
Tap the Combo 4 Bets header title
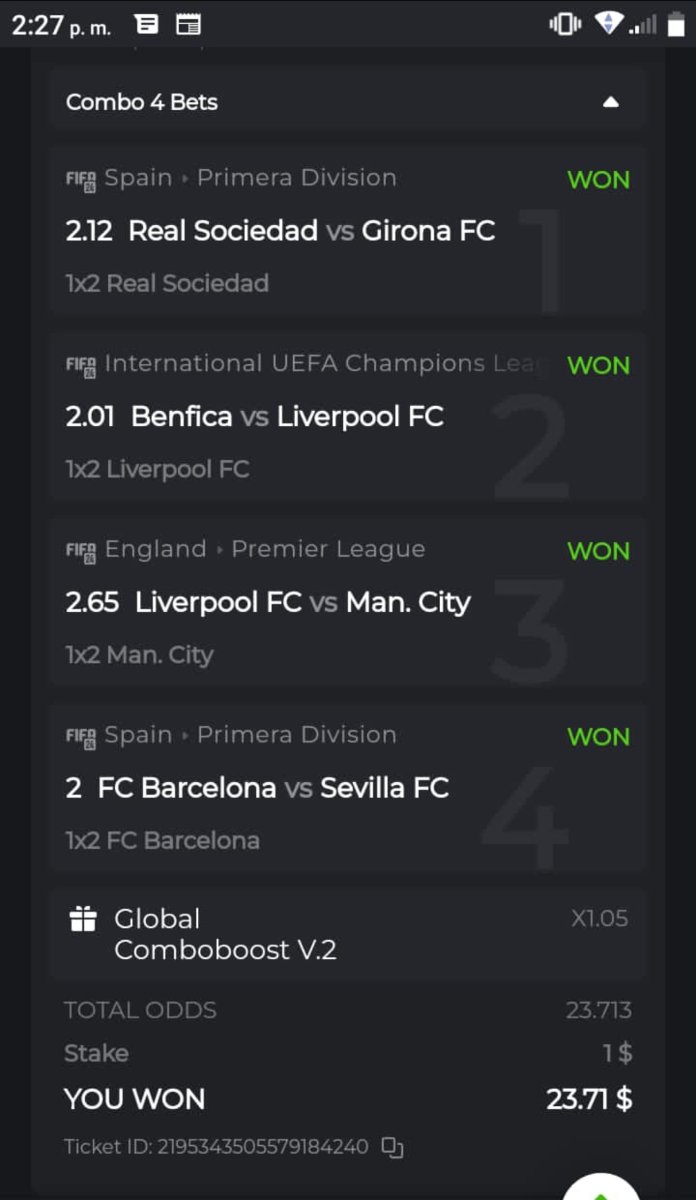(x=142, y=102)
